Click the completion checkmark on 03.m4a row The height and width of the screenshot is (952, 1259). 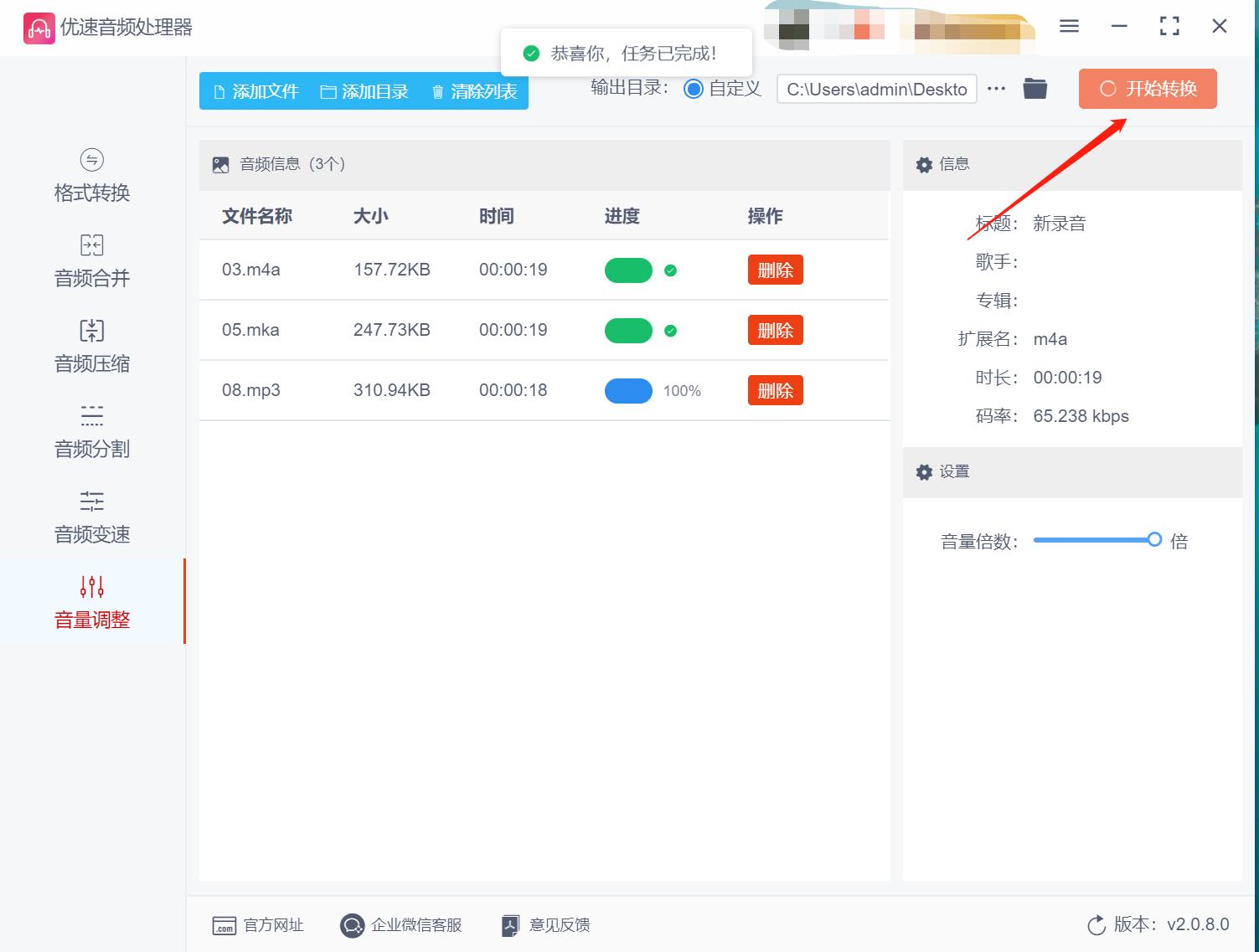[668, 270]
